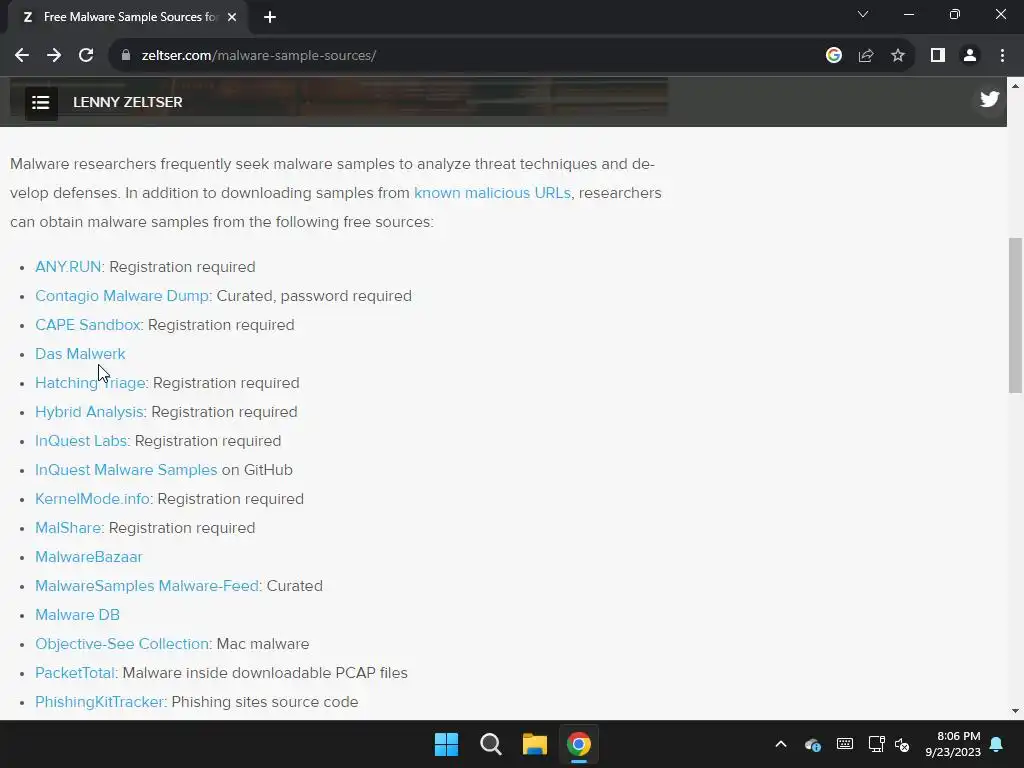Open Chrome's three-dot menu
This screenshot has height=768, width=1024.
coord(1002,56)
